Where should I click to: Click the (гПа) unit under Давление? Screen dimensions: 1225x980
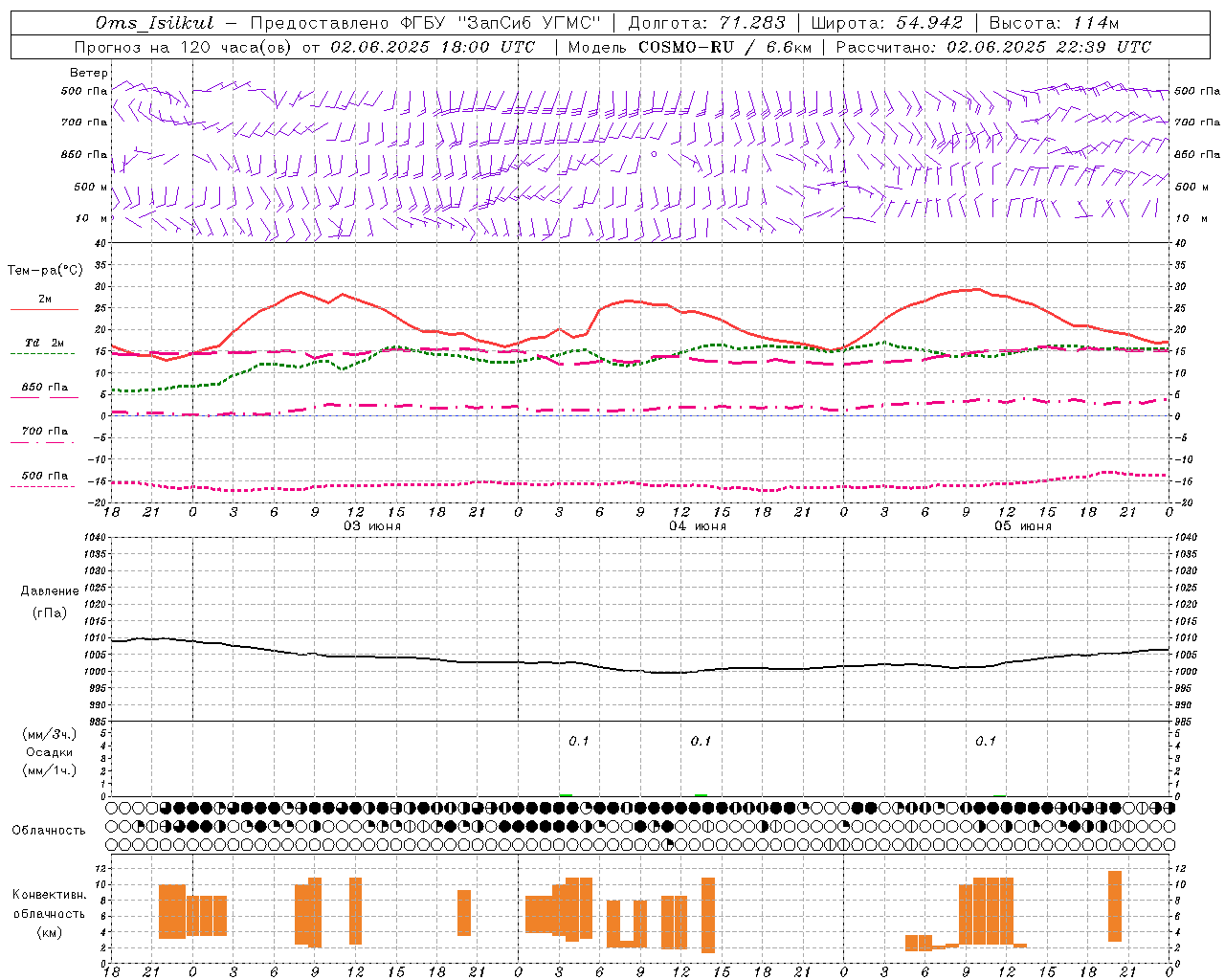pos(50,613)
